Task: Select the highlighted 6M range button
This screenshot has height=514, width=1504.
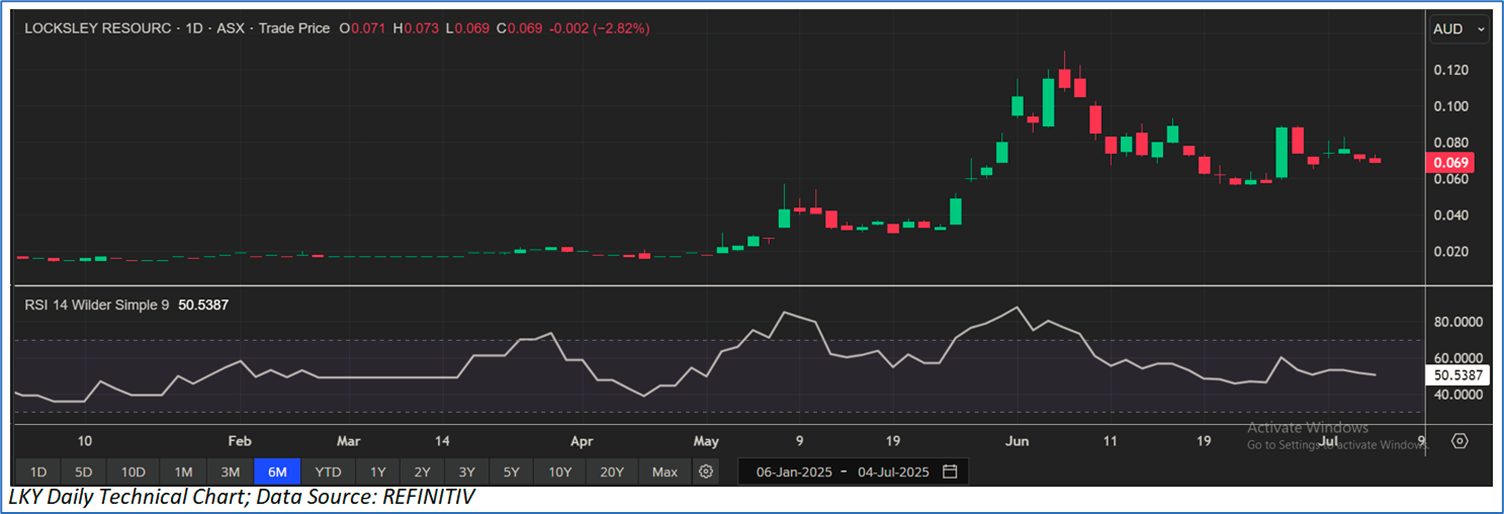Action: (278, 472)
